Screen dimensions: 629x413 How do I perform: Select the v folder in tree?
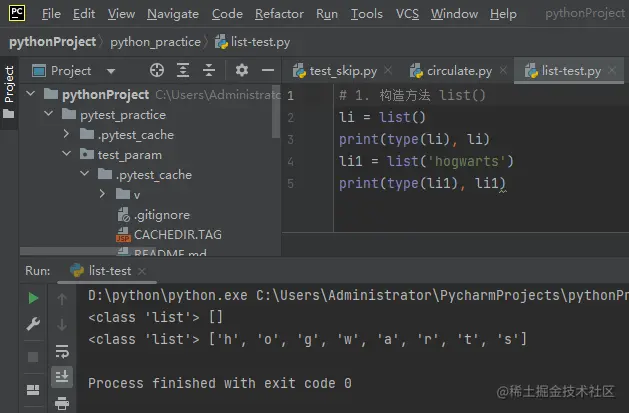click(128, 195)
